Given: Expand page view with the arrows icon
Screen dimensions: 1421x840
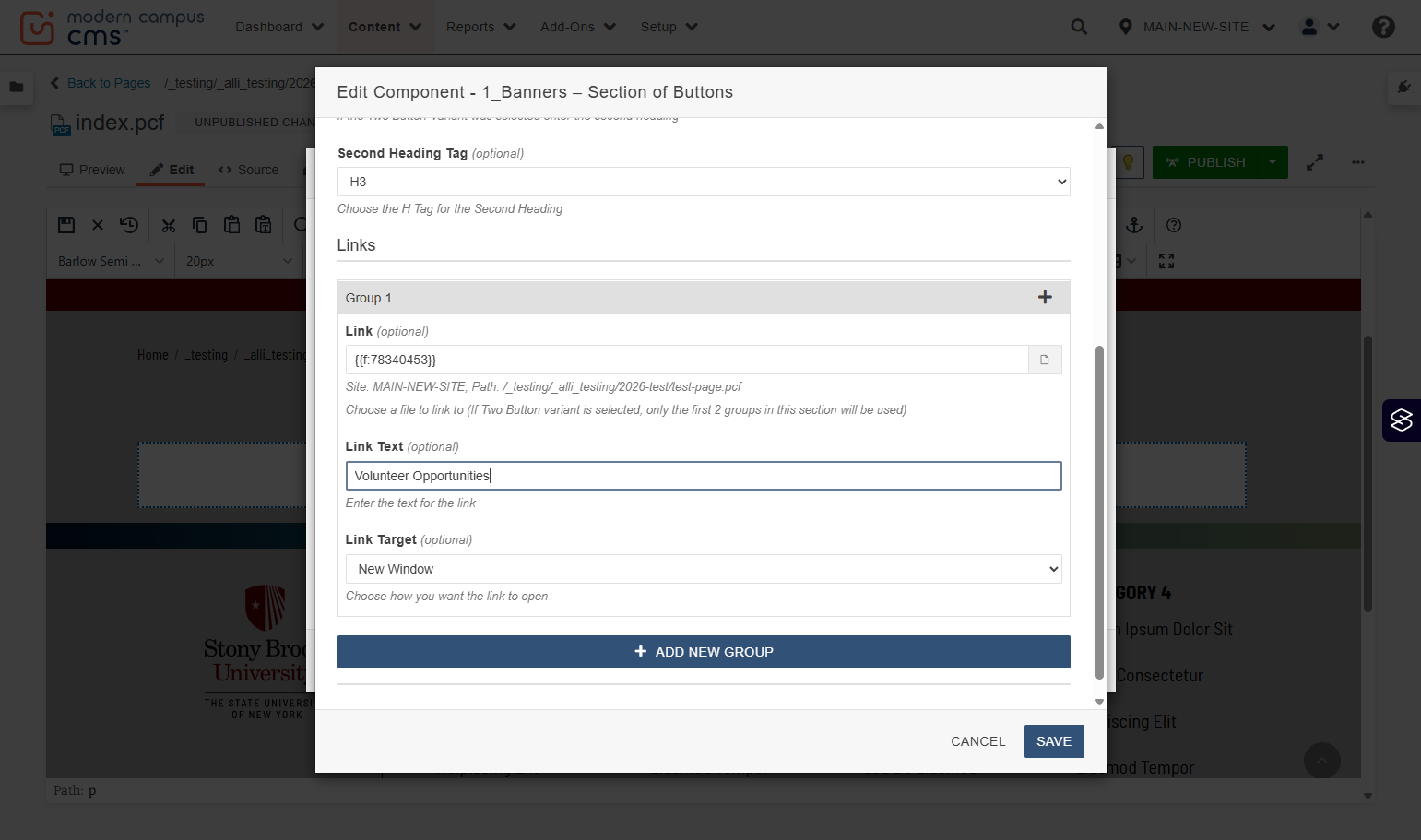Looking at the screenshot, I should 1315,162.
